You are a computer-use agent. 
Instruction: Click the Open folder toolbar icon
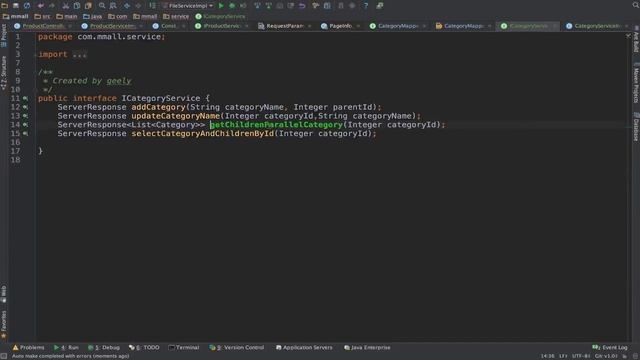(x=4, y=6)
